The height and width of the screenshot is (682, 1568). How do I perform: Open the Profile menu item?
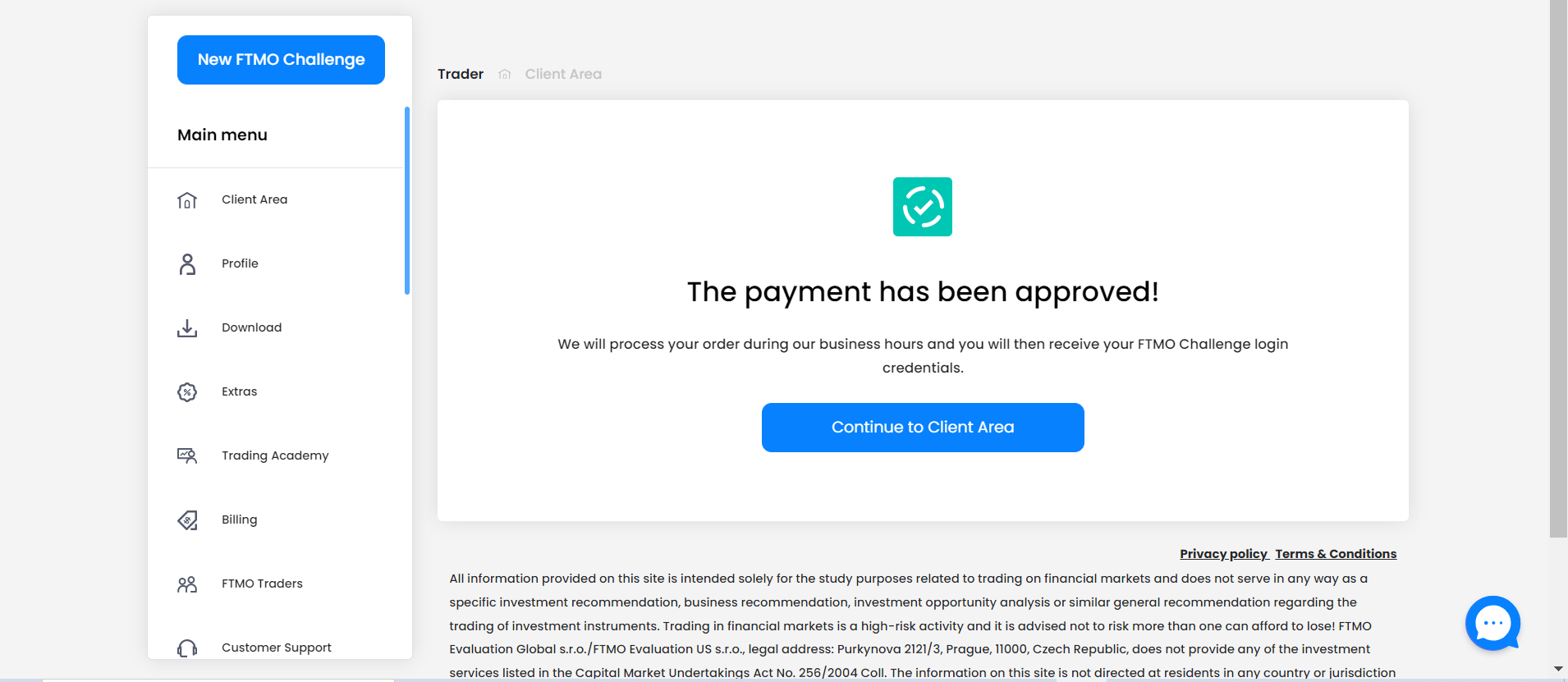(240, 263)
